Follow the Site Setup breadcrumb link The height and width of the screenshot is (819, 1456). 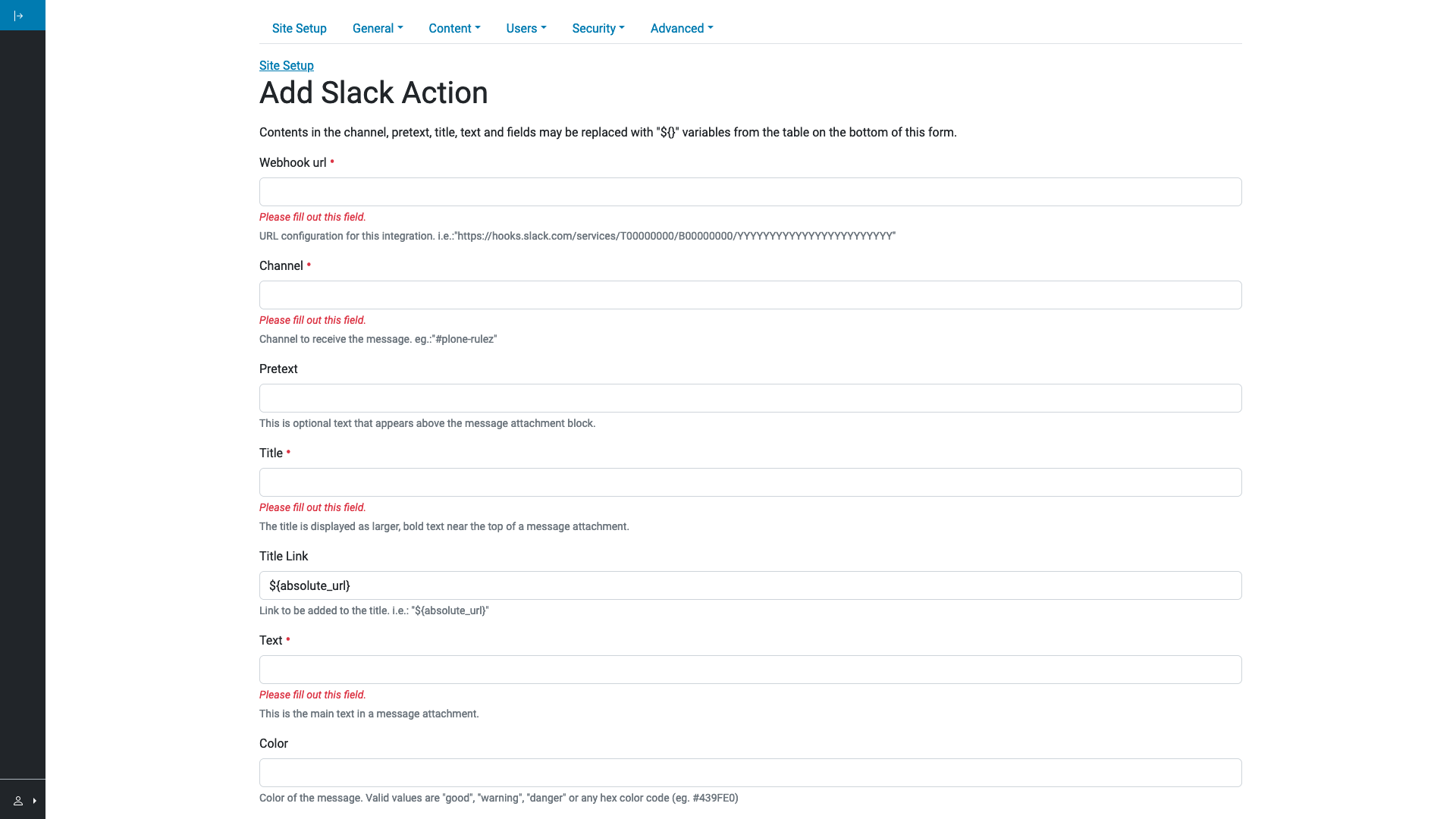(x=287, y=65)
